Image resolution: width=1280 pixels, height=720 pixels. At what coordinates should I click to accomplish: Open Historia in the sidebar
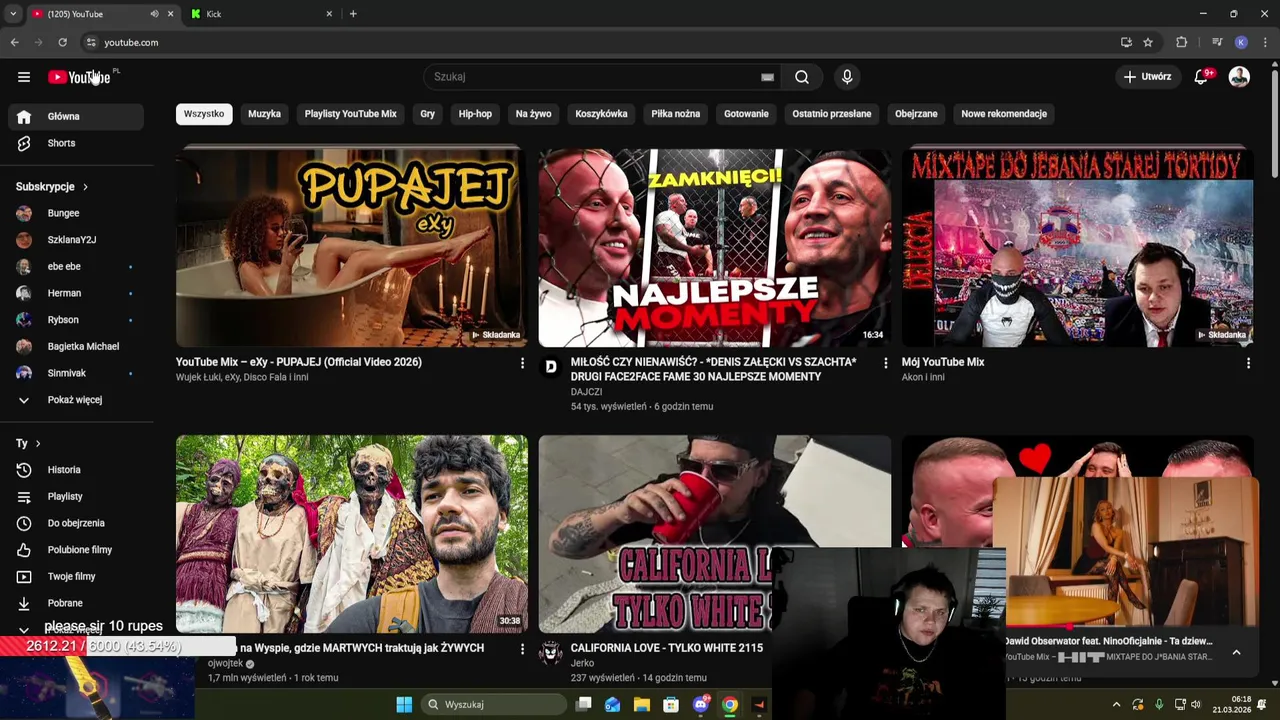76,470
